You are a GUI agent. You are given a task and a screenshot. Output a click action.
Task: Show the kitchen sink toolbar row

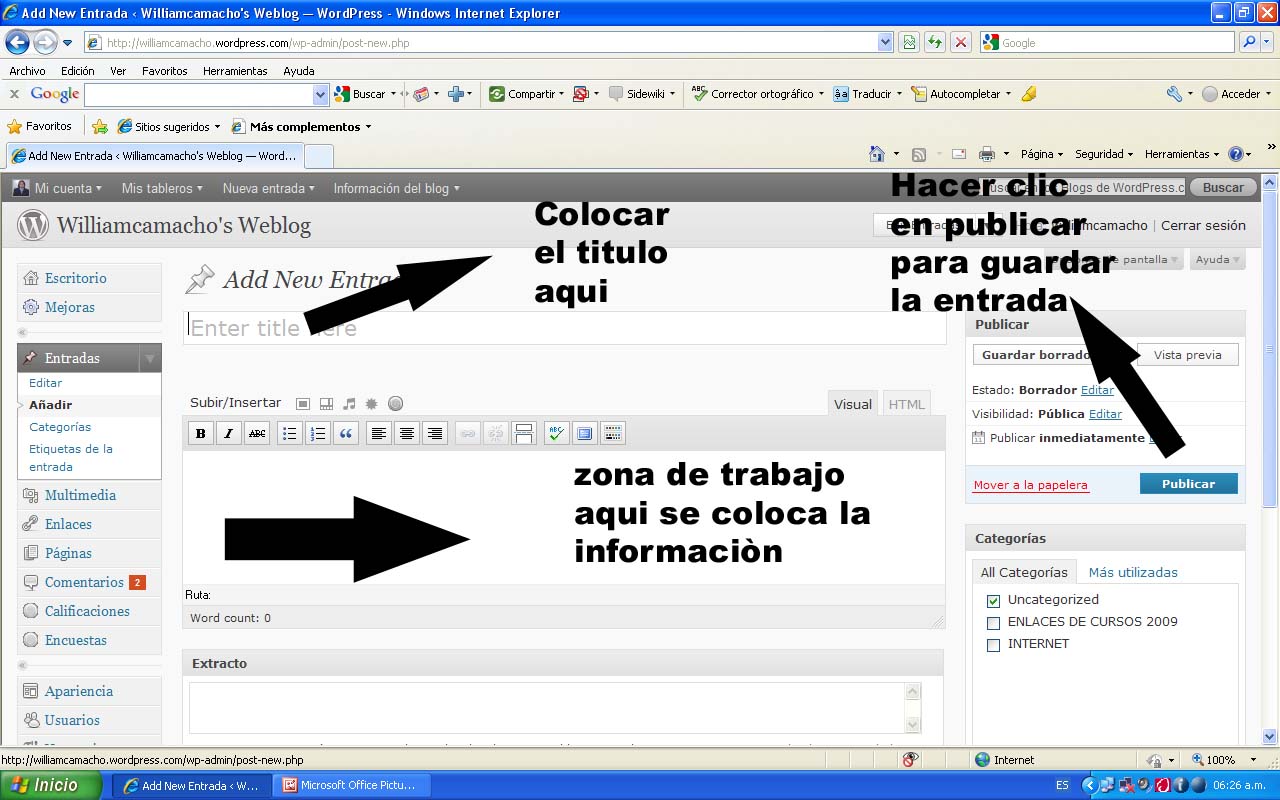613,433
